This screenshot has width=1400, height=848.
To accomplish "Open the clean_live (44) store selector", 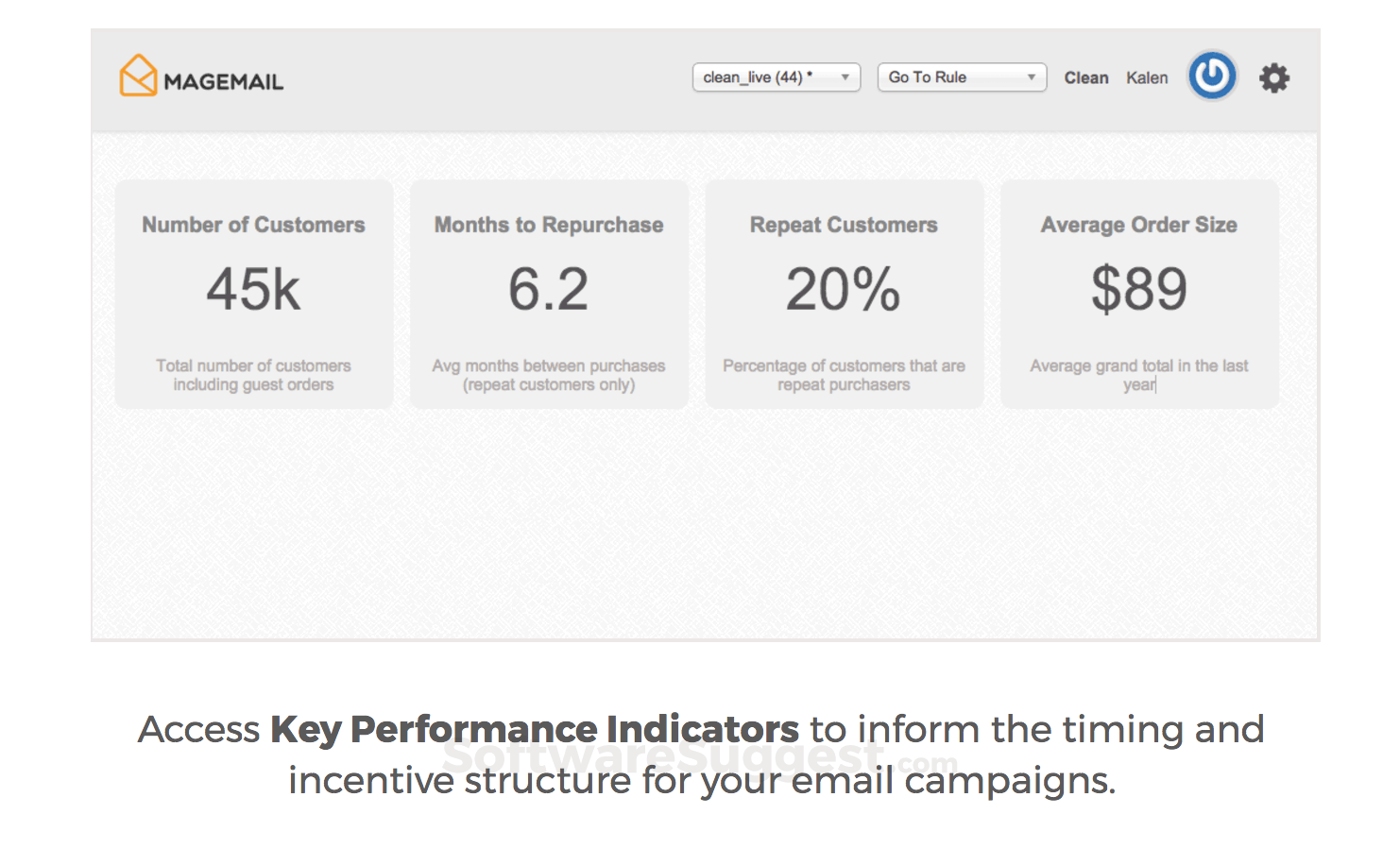I will pos(776,76).
